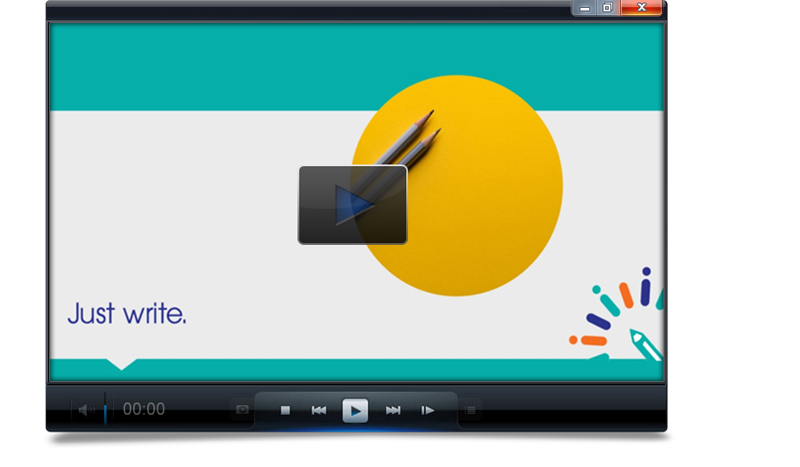Close the media player window
800x467 pixels.
coord(641,8)
